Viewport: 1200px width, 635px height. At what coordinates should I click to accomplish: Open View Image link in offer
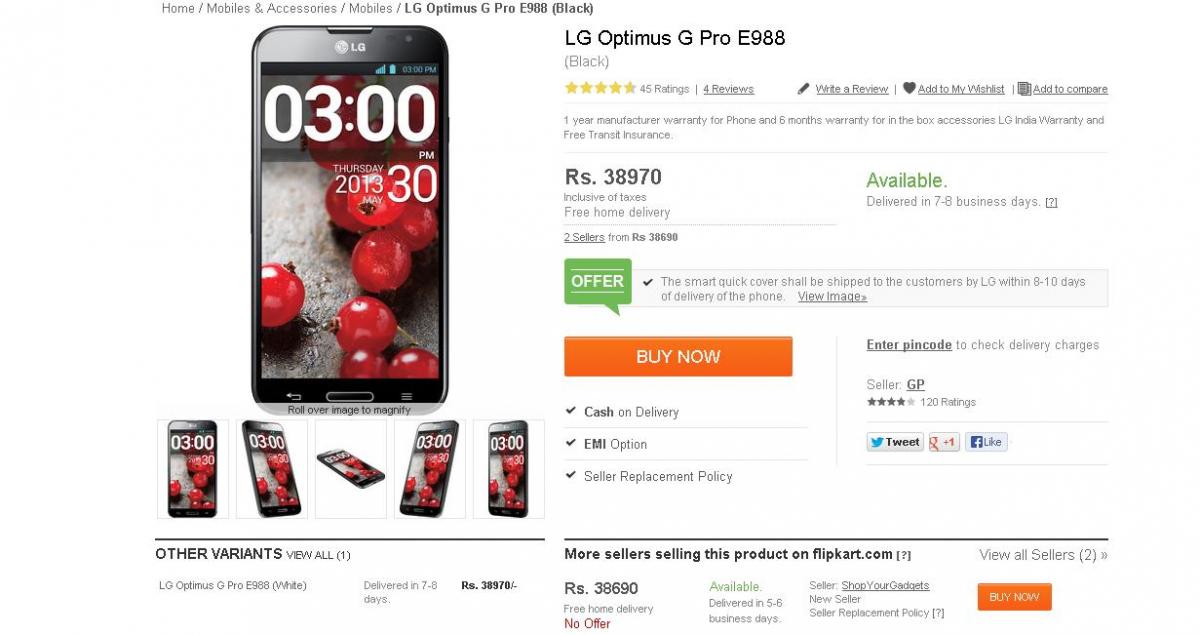(832, 297)
